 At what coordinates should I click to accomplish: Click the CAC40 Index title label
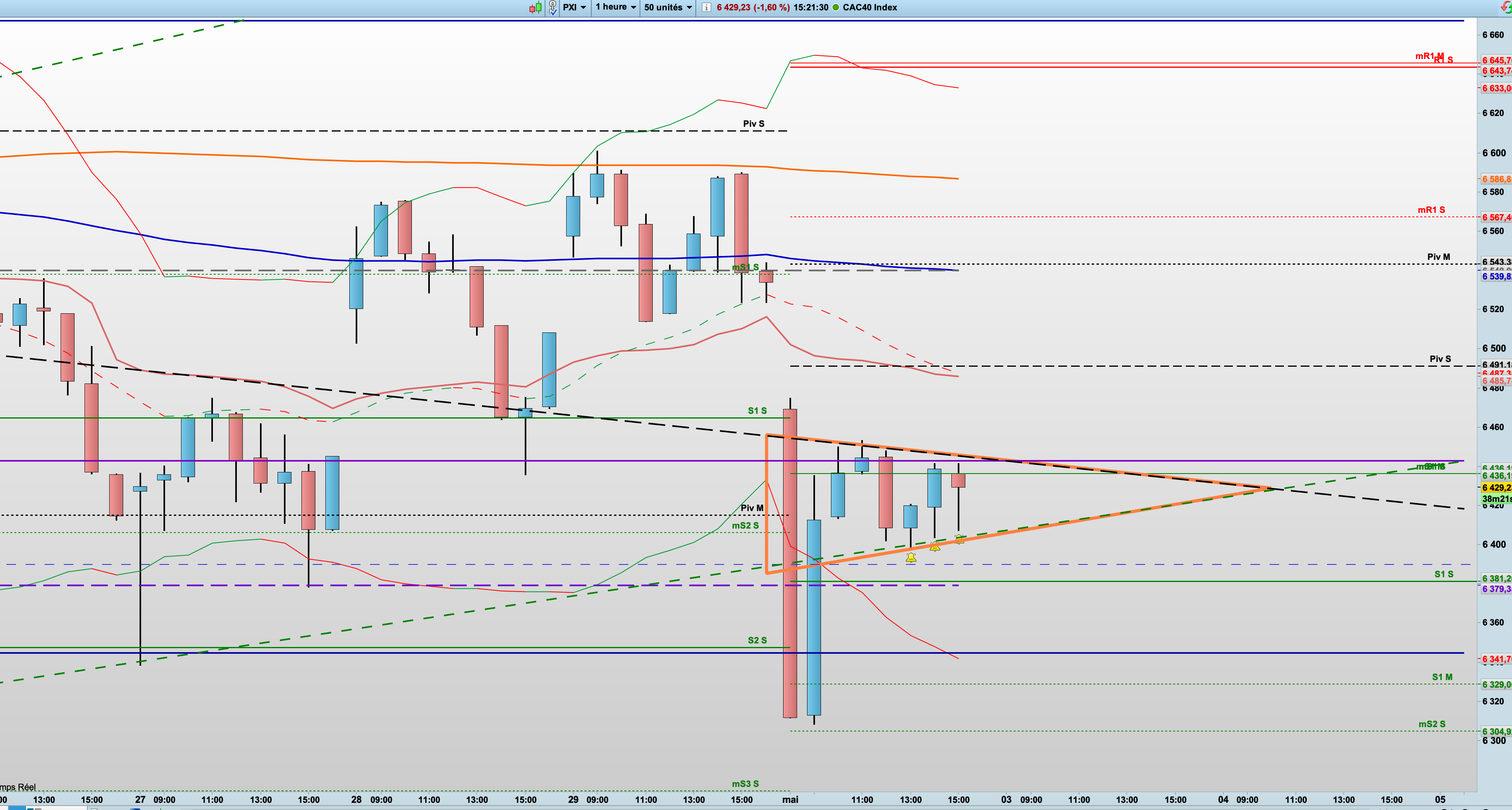pyautogui.click(x=870, y=8)
